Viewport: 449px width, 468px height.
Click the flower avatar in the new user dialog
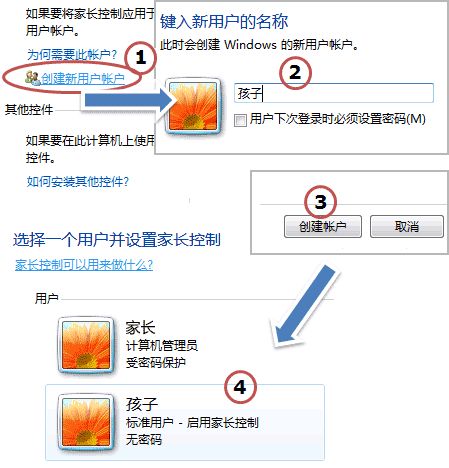click(193, 107)
